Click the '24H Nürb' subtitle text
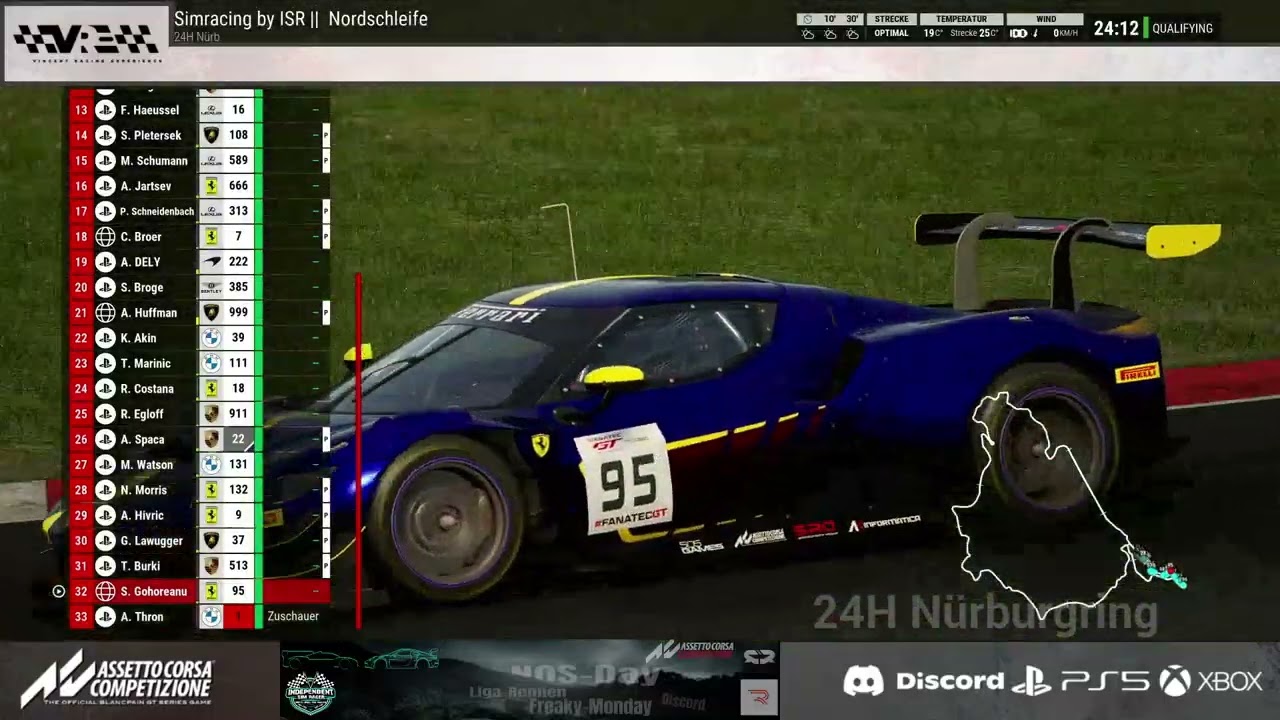Image resolution: width=1280 pixels, height=720 pixels. (197, 37)
